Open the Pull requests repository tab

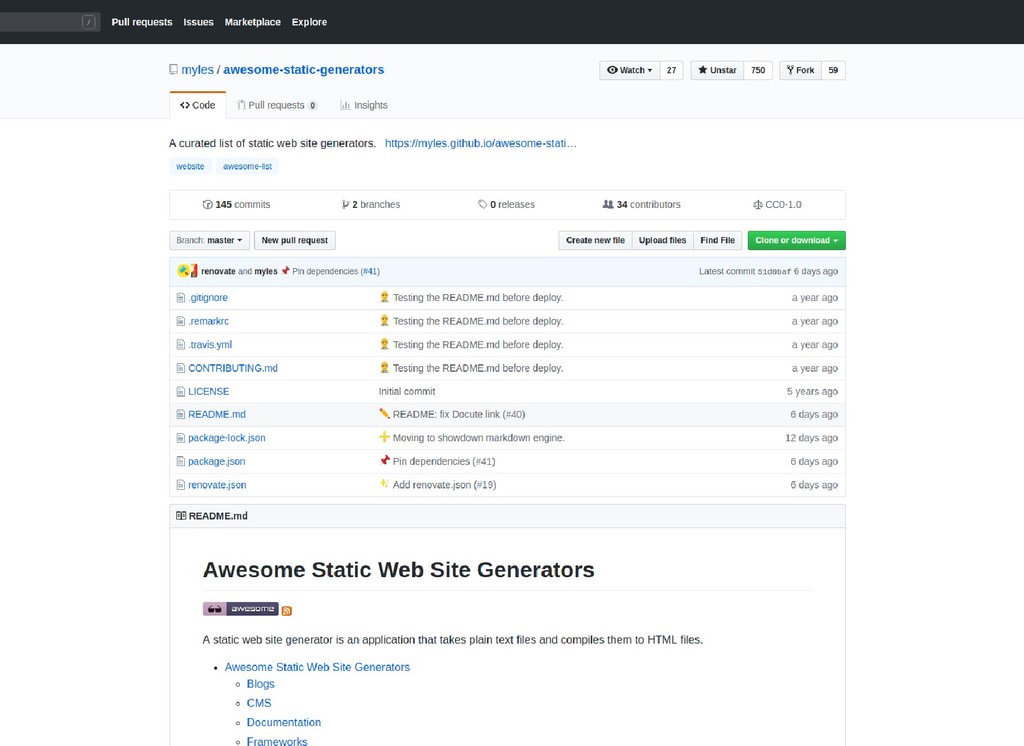click(277, 105)
